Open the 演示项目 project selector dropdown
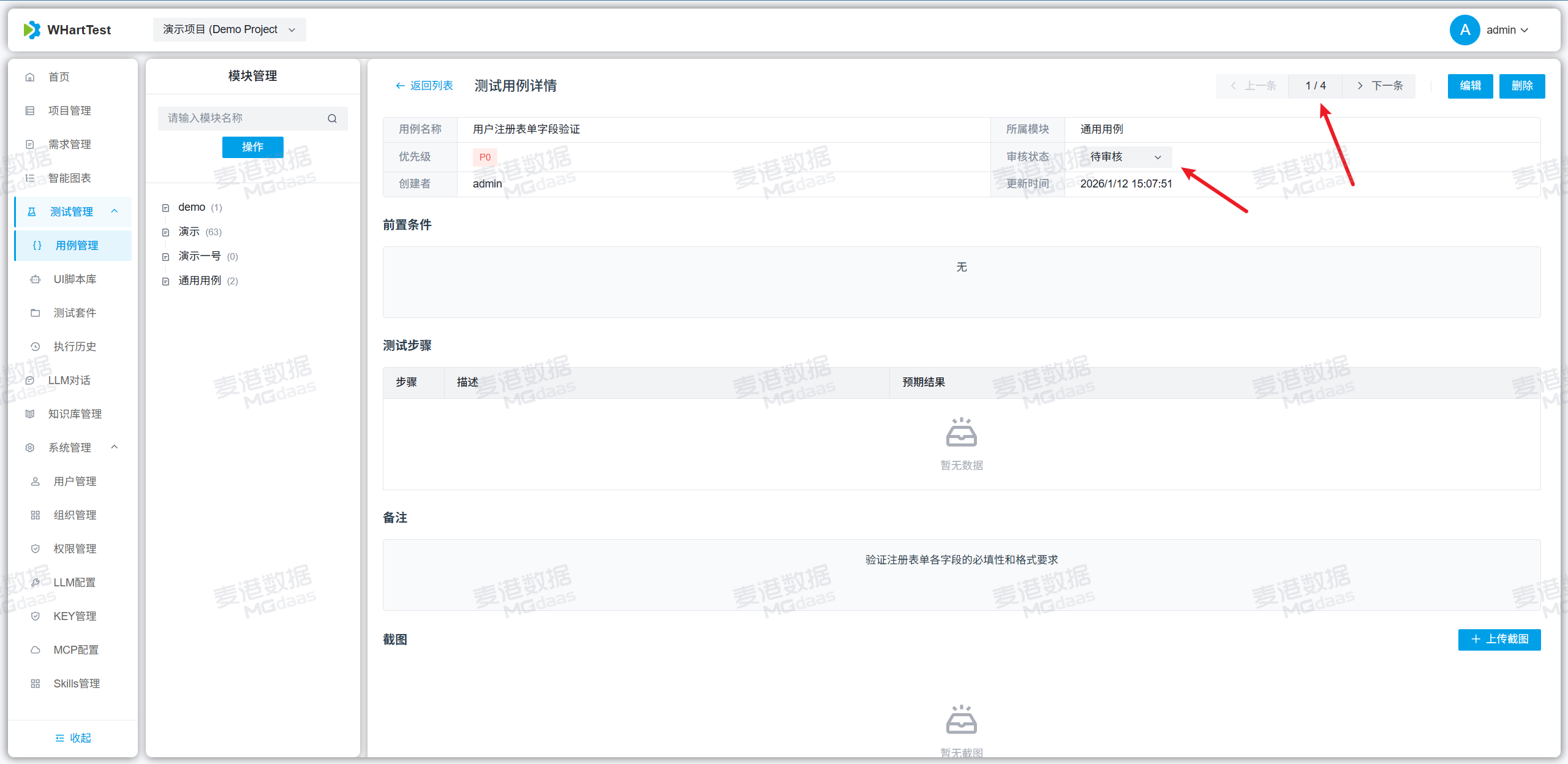 coord(229,29)
